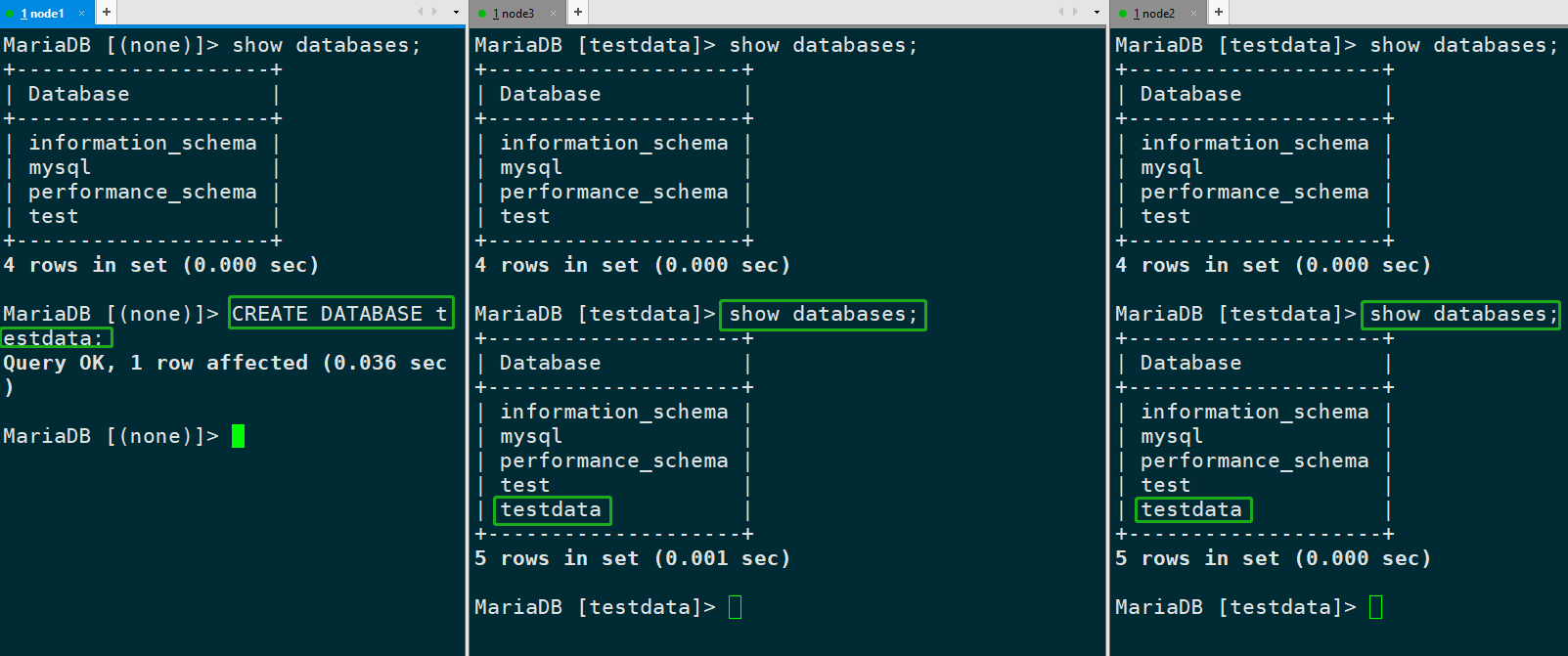
Task: Click 'Database' header in node1 table
Action: (x=79, y=94)
